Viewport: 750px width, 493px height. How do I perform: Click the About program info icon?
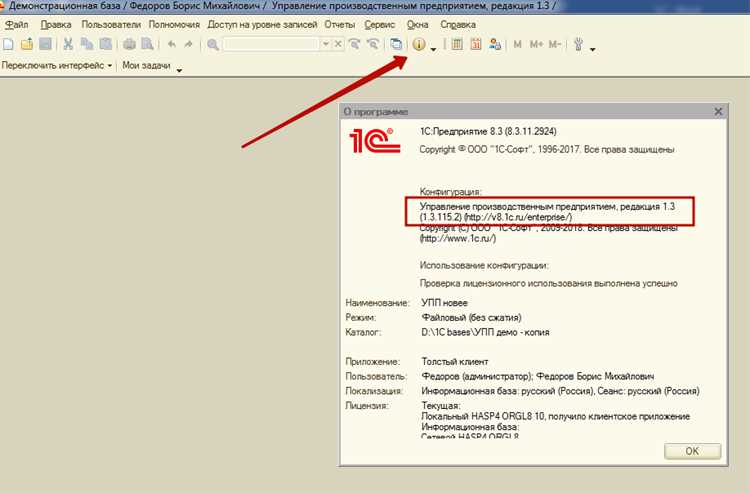[419, 44]
